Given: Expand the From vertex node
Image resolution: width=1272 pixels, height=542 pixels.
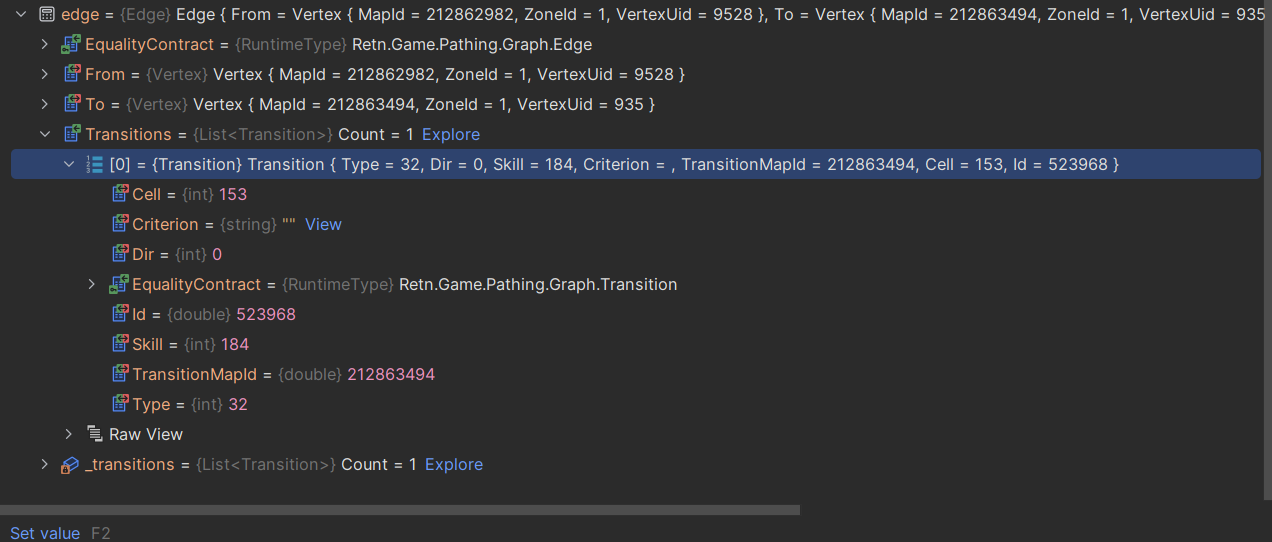Looking at the screenshot, I should click(44, 75).
